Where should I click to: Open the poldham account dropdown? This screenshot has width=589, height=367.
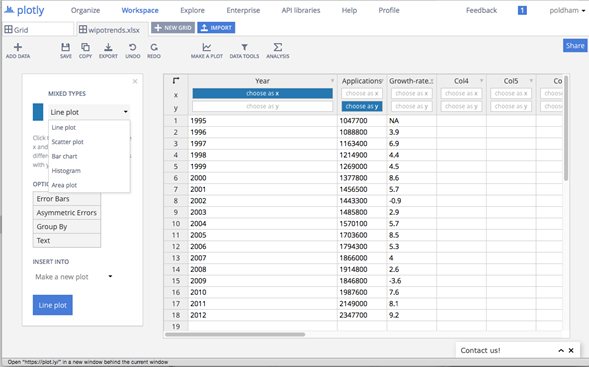coord(567,10)
